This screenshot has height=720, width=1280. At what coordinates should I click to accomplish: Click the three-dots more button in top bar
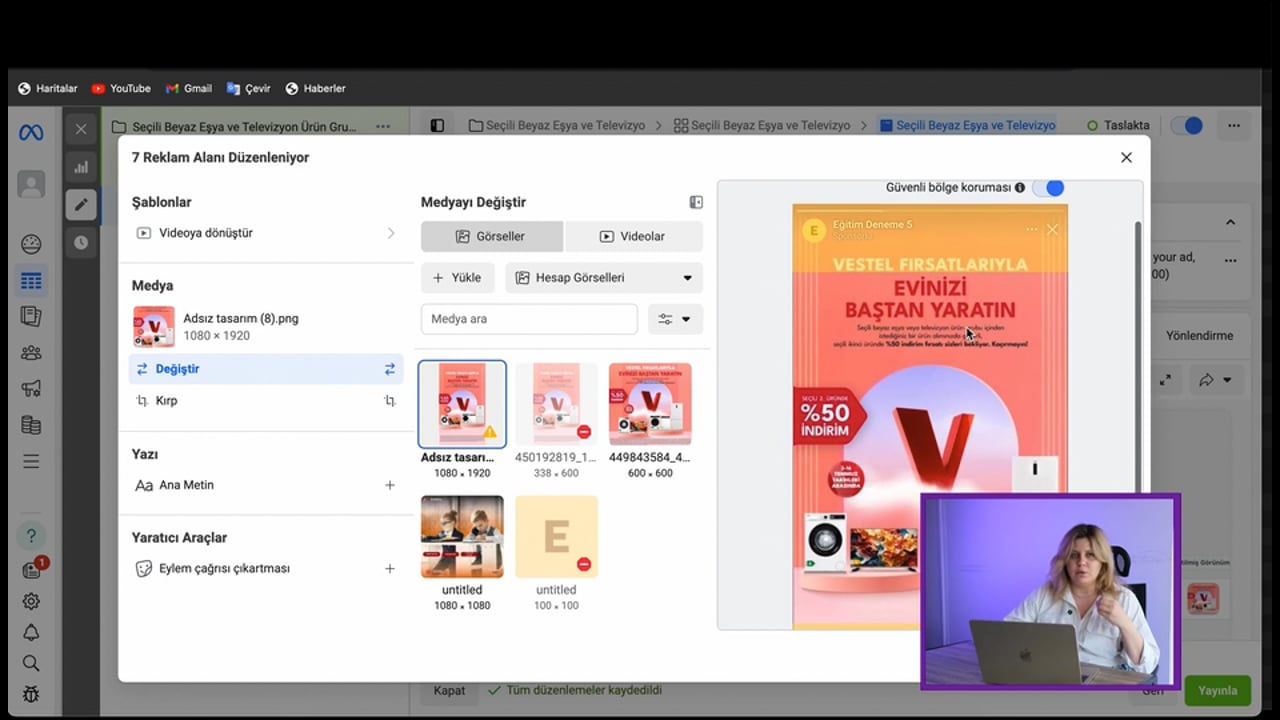click(x=1234, y=125)
